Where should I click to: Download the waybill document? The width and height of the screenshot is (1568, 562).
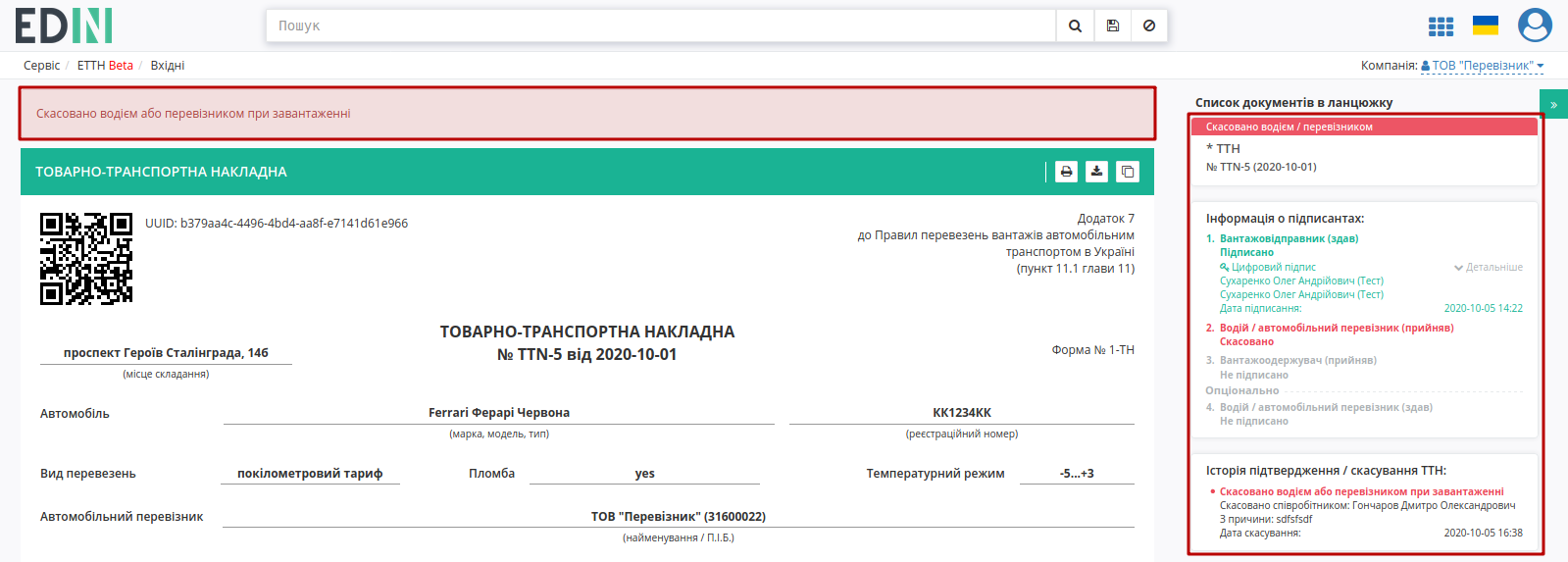point(1096,172)
